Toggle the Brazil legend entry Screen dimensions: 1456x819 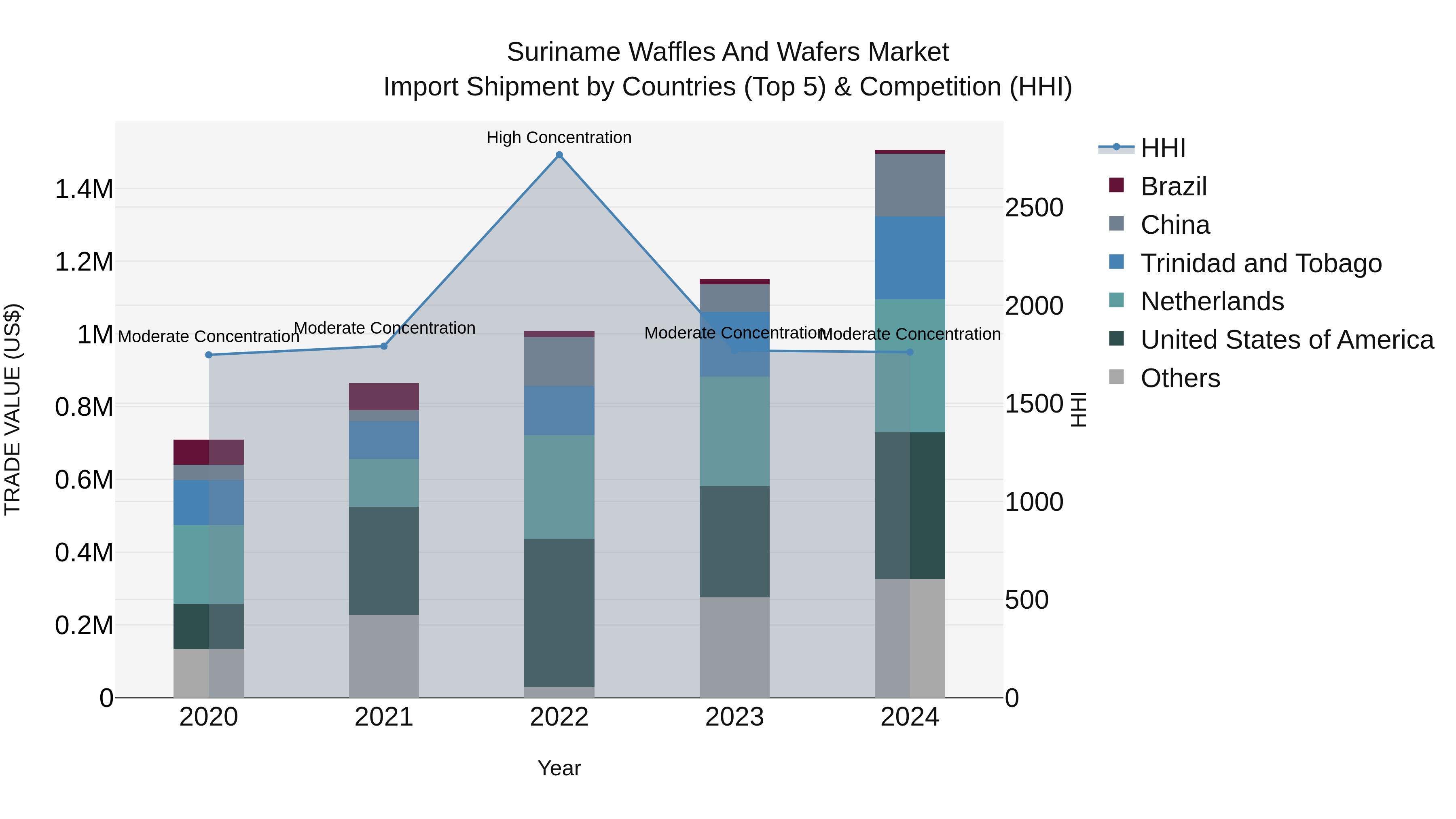[x=1158, y=186]
